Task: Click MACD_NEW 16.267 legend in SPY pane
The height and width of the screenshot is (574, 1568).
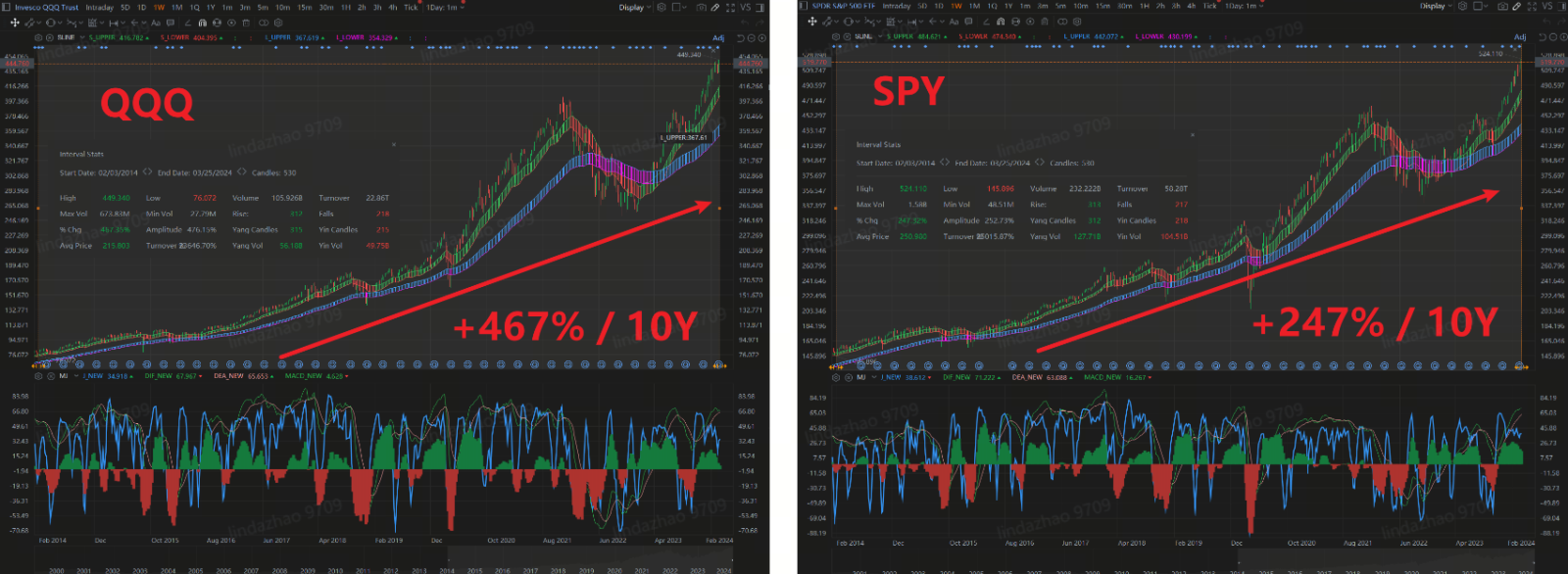Action: [1117, 377]
